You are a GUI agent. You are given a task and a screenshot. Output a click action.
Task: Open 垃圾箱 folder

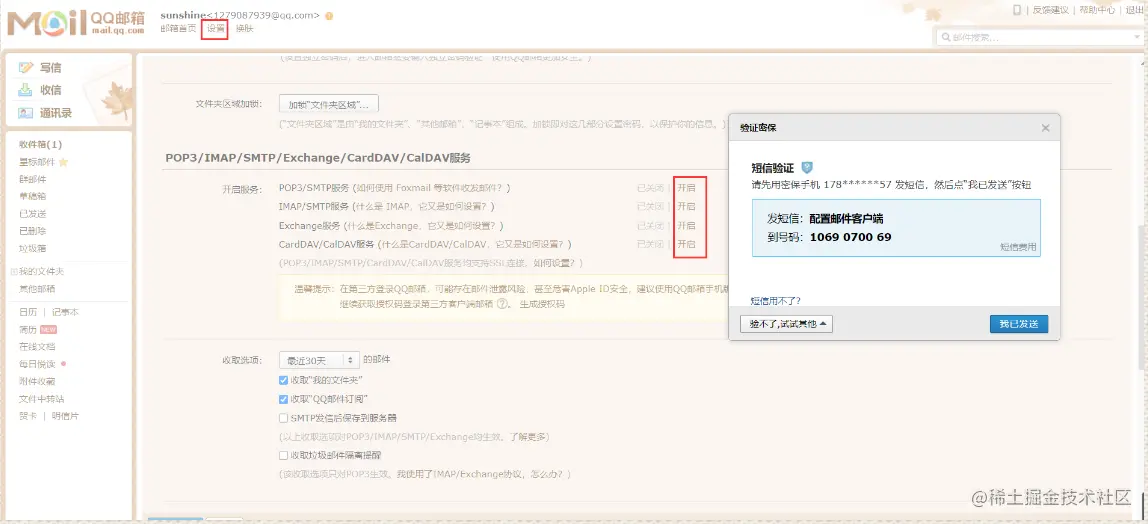pos(32,248)
